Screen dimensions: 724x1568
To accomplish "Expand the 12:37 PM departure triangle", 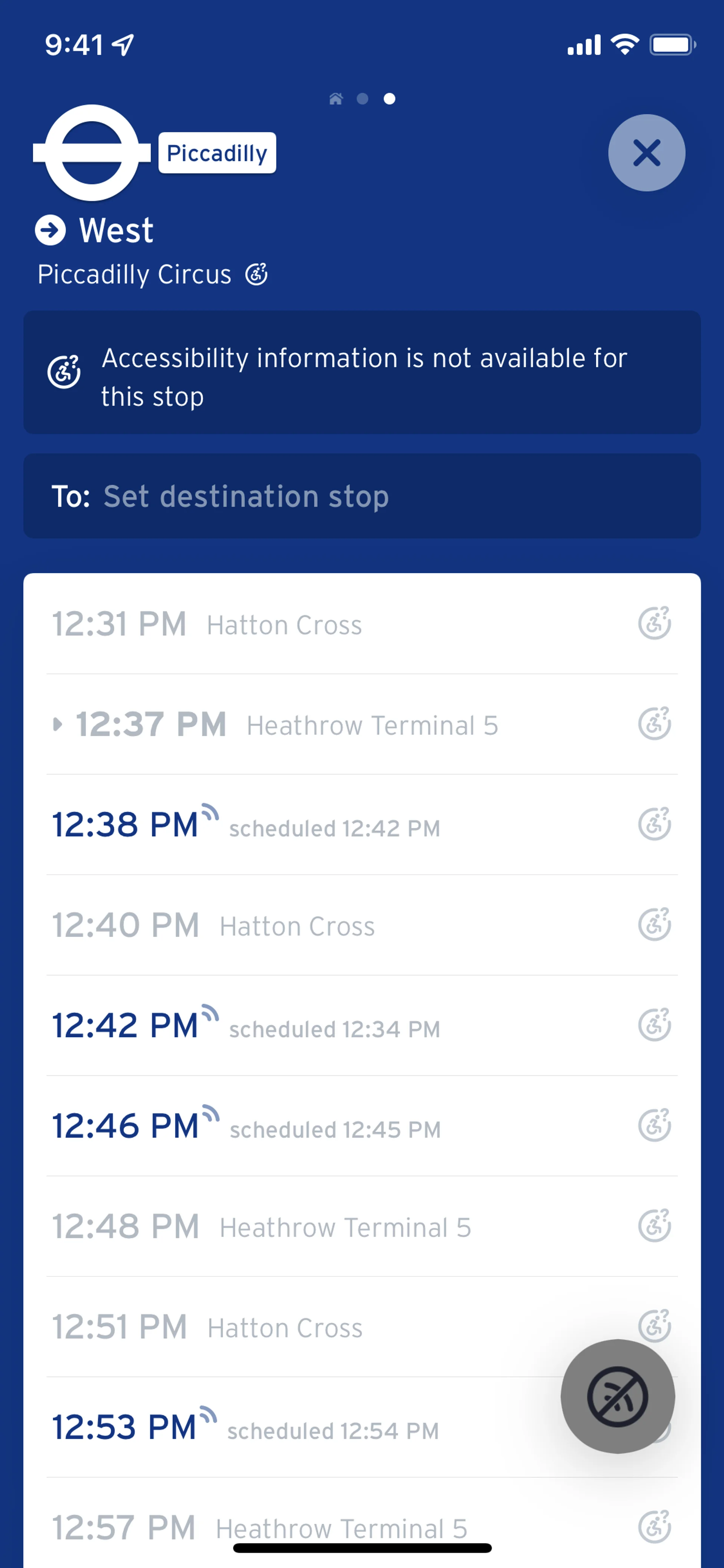I will coord(58,724).
